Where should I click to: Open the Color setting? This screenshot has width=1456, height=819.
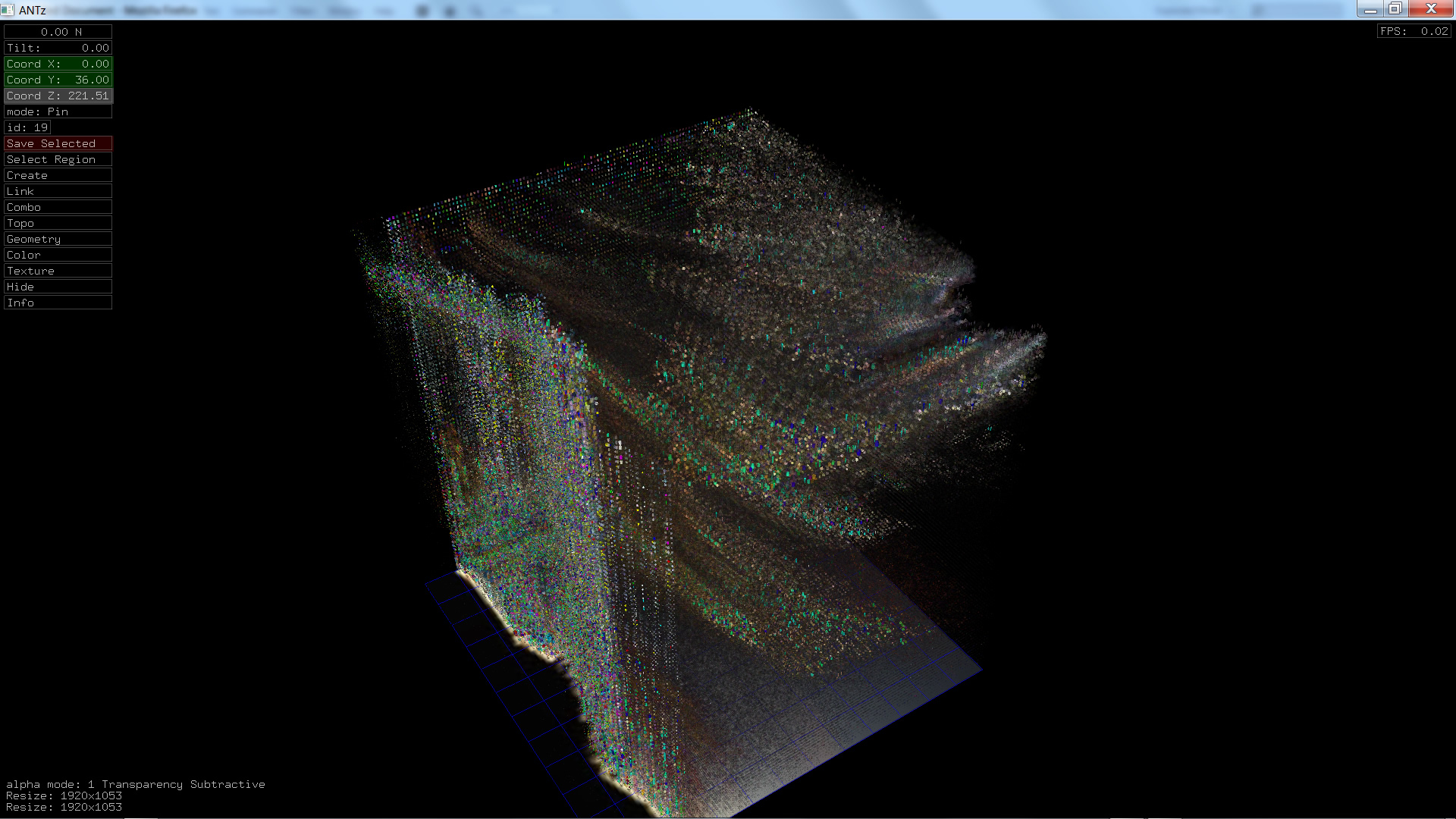58,255
